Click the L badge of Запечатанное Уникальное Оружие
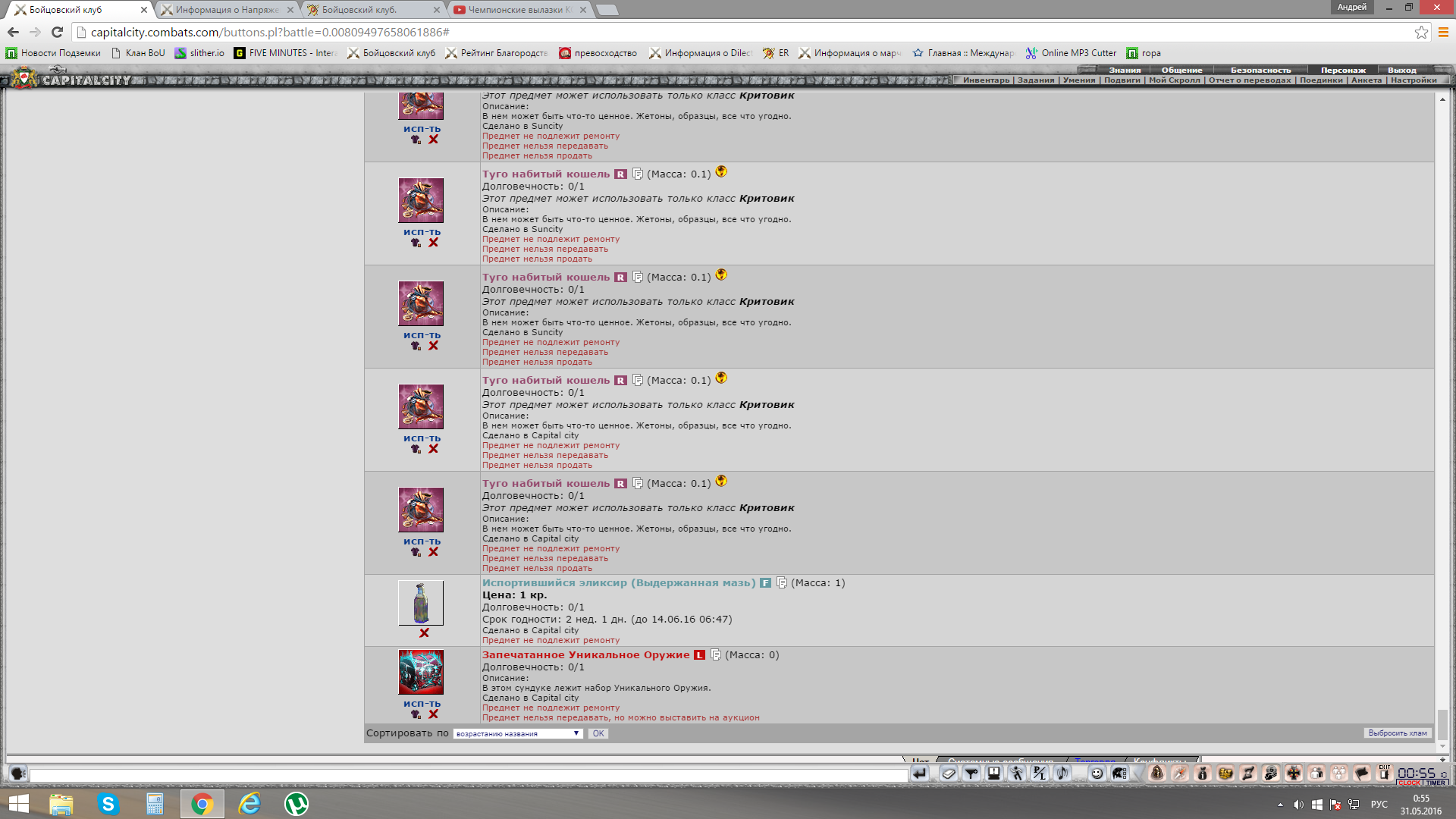1456x819 pixels. point(699,655)
